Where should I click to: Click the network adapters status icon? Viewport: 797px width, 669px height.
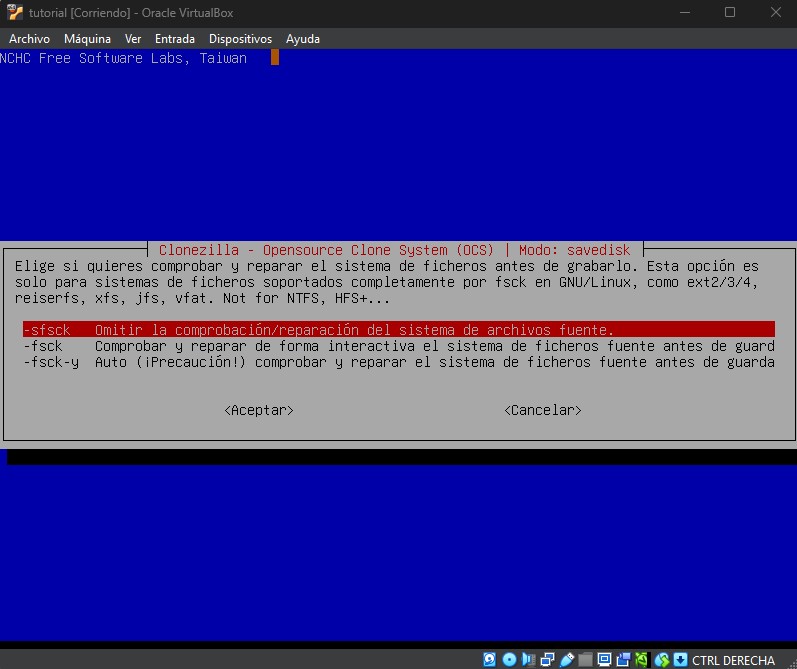[x=547, y=659]
